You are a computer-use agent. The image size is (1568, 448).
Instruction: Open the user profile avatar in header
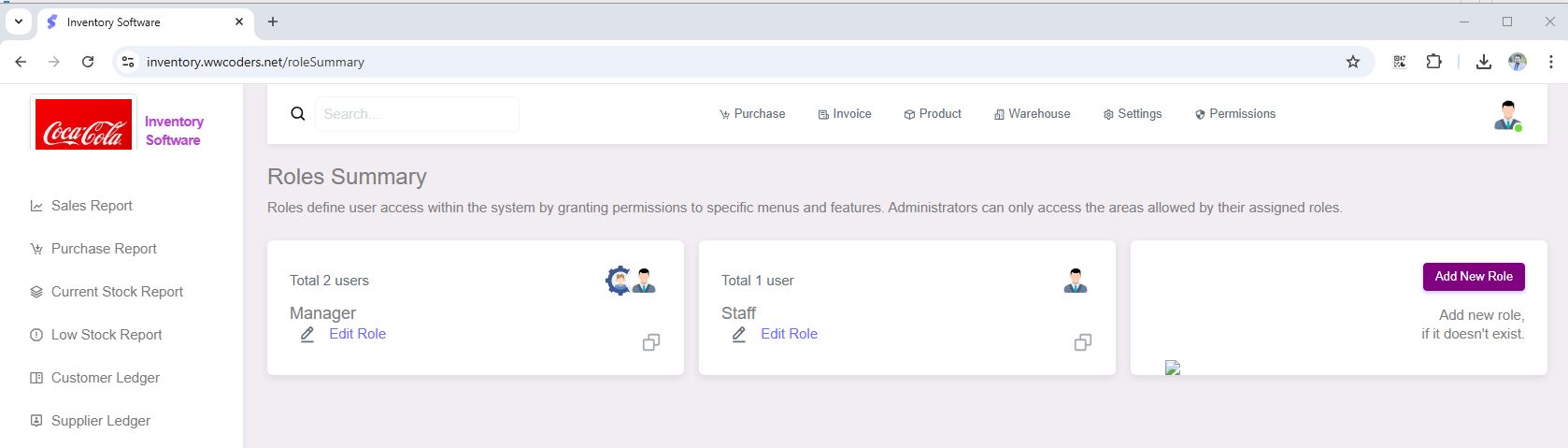tap(1506, 115)
